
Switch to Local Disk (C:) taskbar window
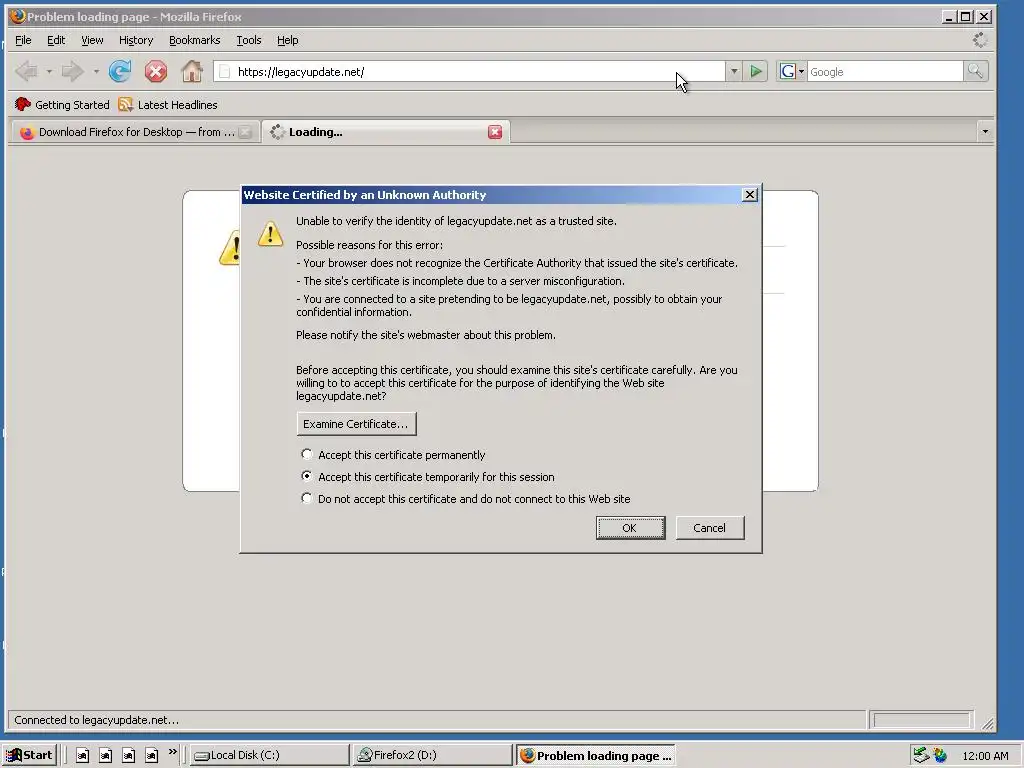click(x=269, y=755)
